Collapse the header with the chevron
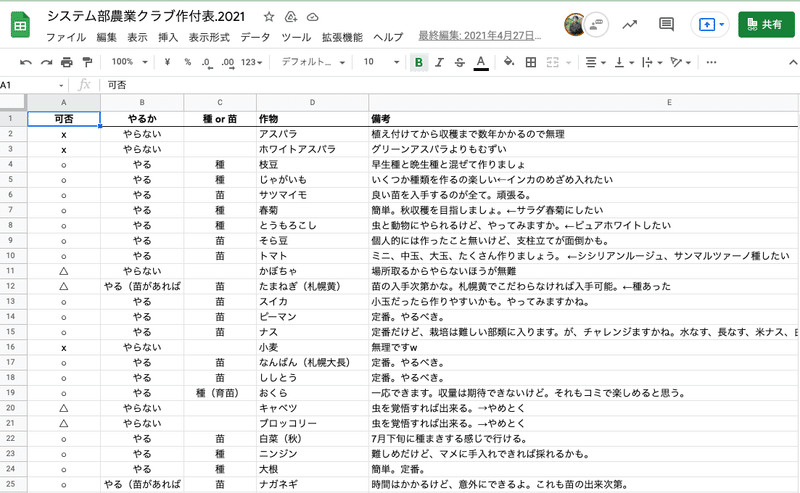Screen dimensions: 800x493 (793, 62)
